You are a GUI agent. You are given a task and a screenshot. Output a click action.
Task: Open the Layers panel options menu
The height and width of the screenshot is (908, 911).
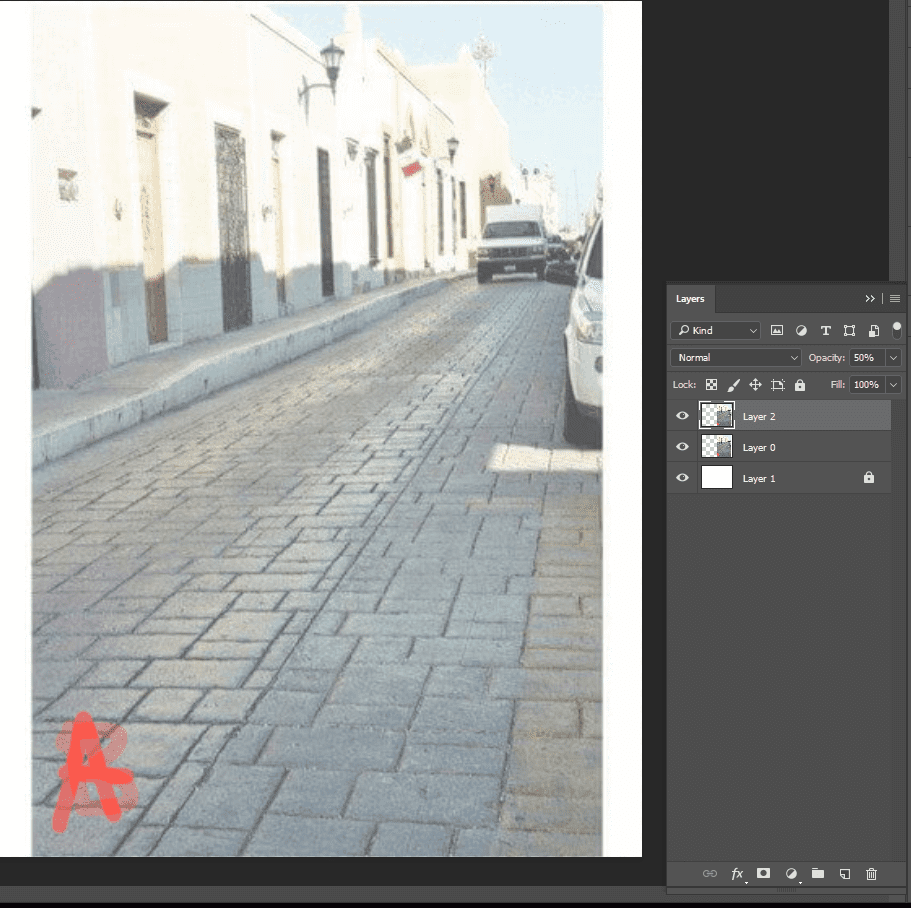point(895,298)
